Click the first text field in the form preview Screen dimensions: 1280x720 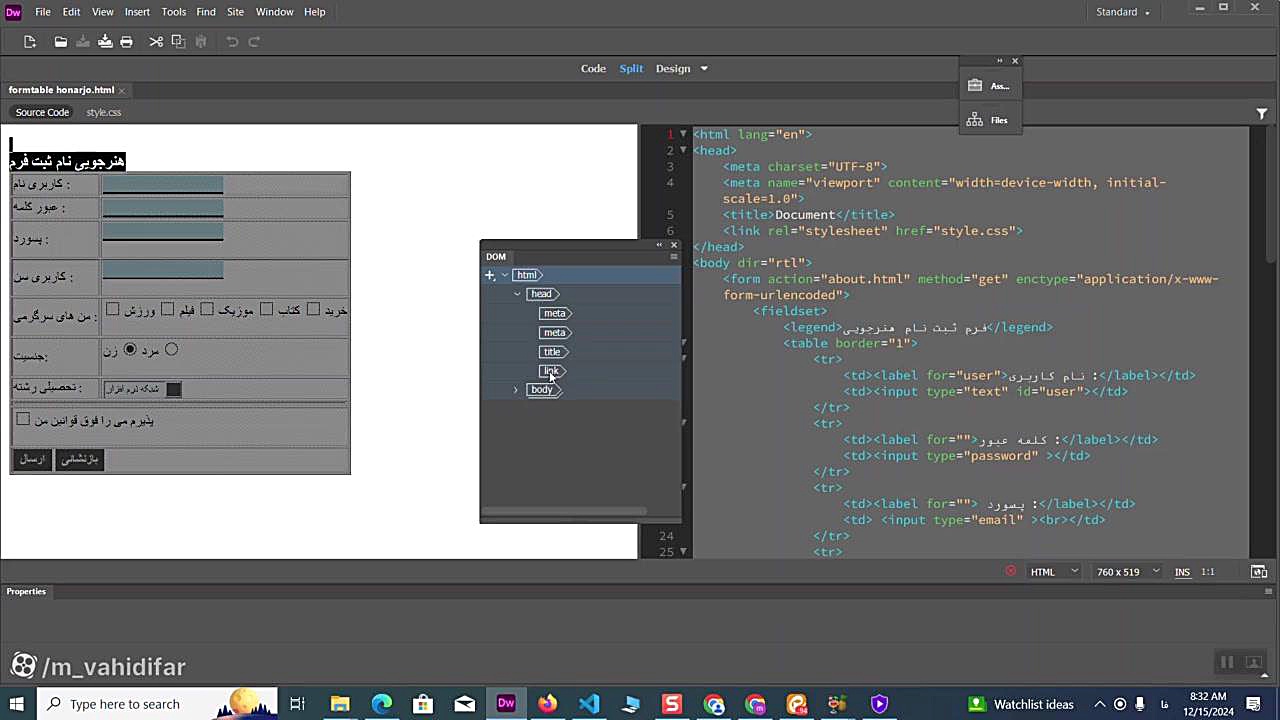click(x=163, y=185)
